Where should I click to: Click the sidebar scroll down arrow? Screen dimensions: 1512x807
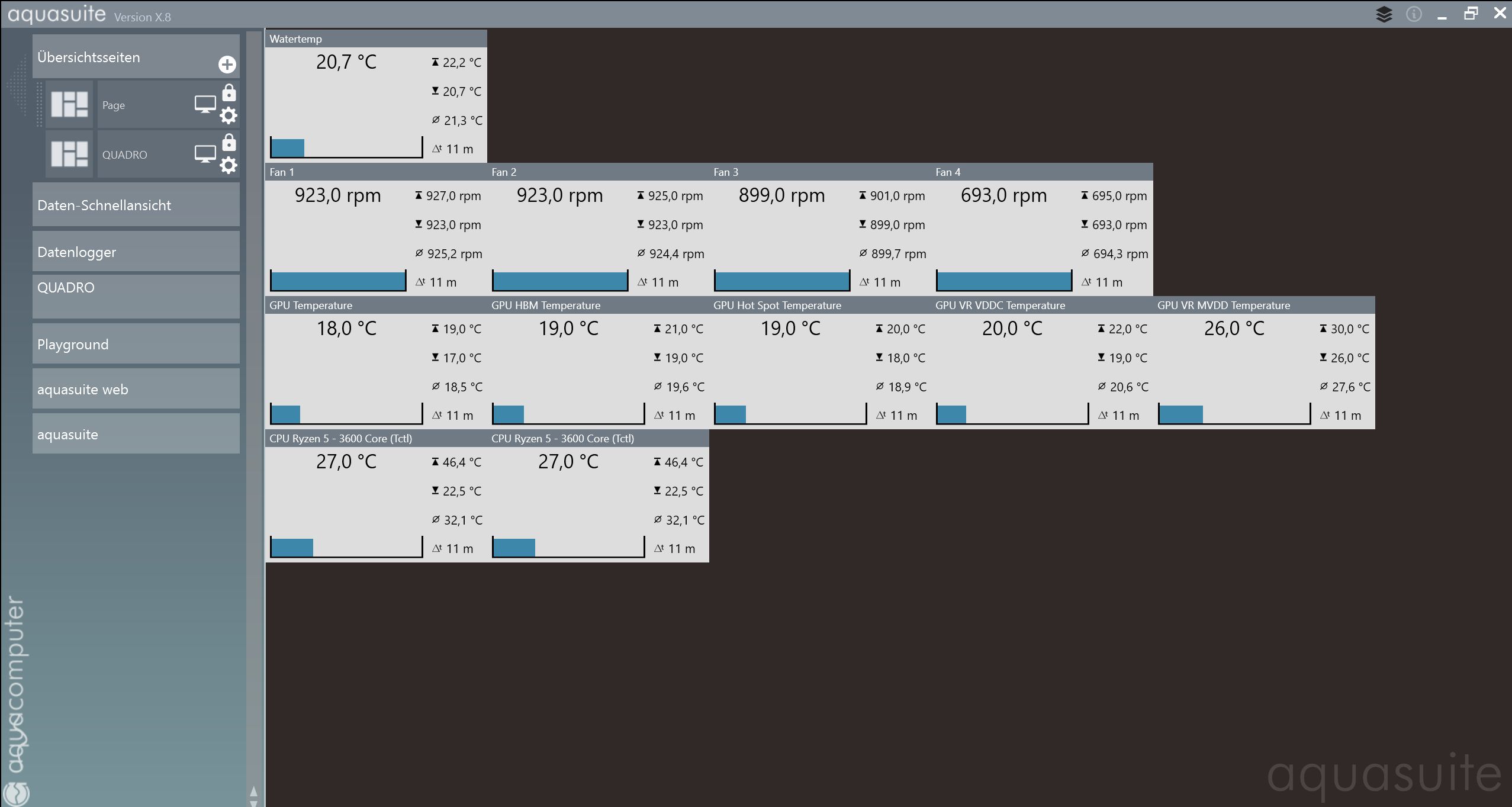click(x=254, y=803)
